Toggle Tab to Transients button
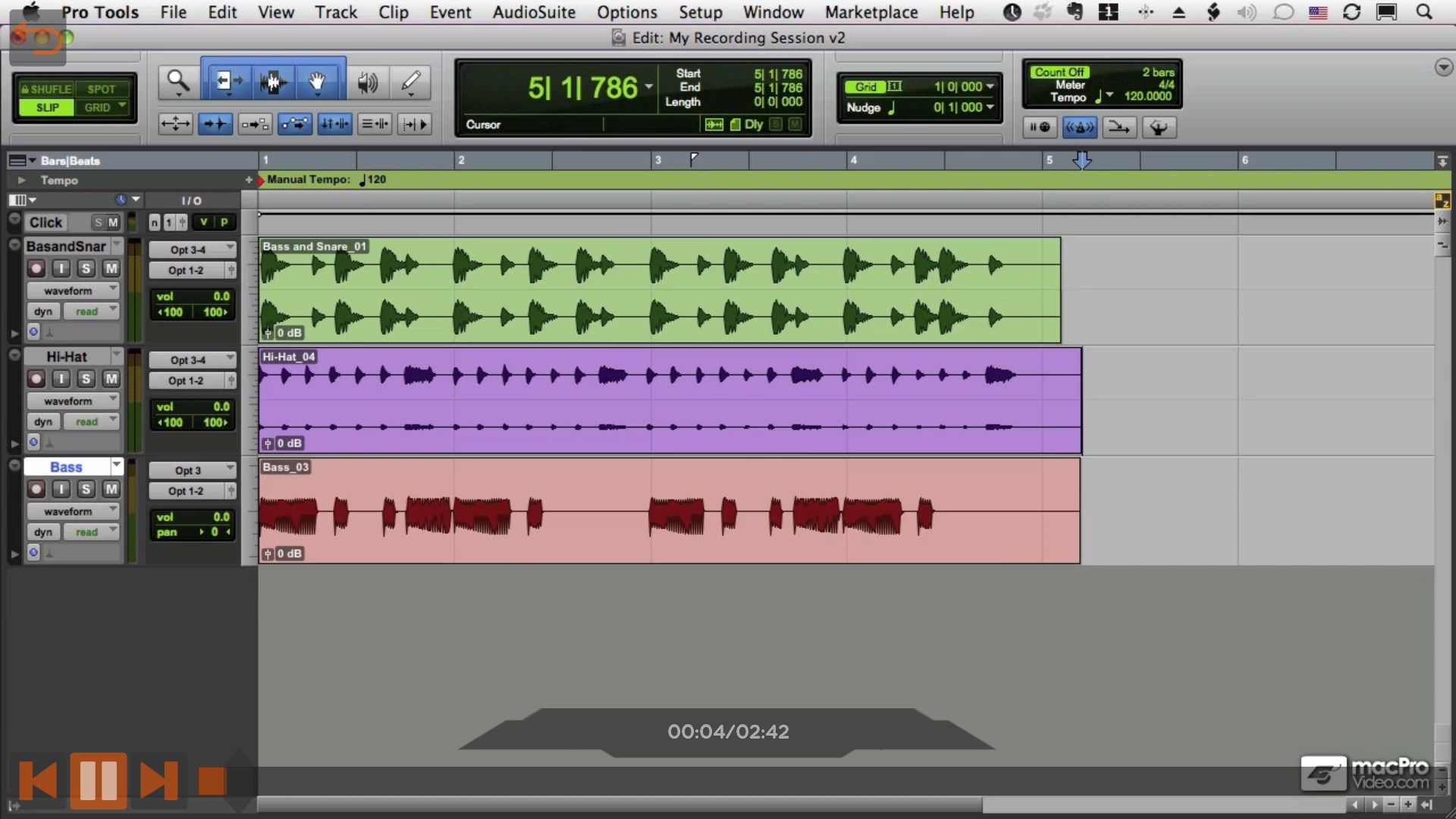 tap(215, 124)
